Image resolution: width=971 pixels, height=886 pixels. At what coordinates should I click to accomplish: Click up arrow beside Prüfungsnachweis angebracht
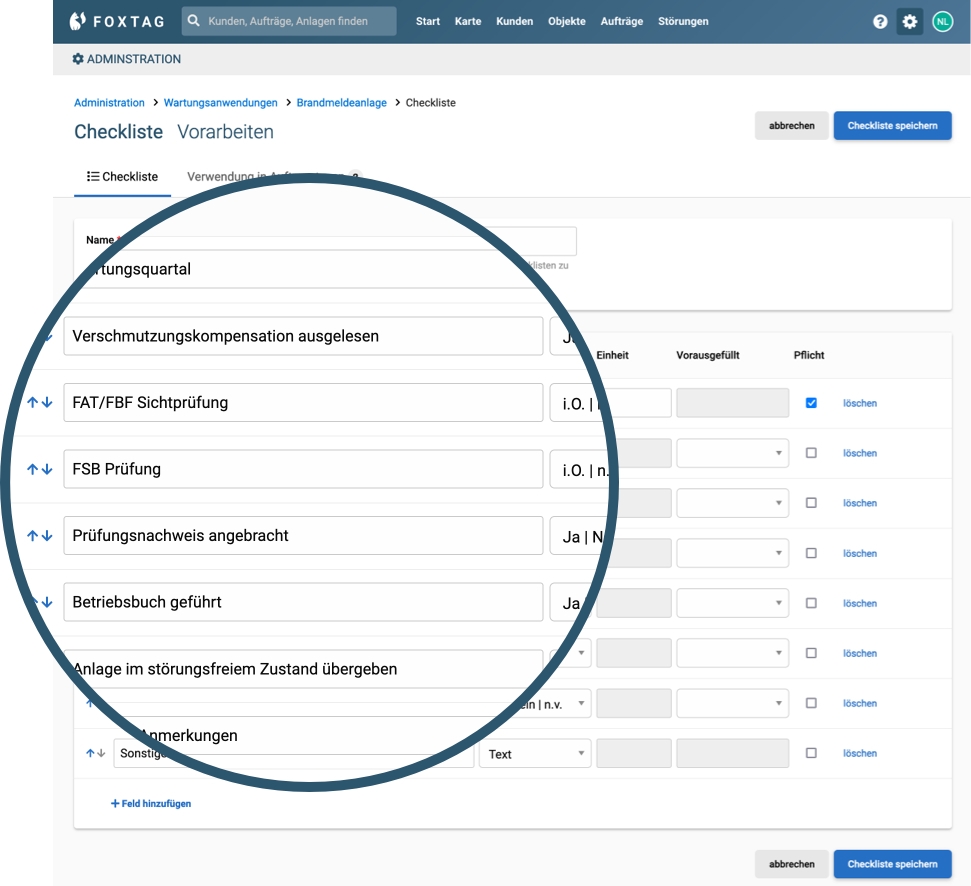point(33,536)
